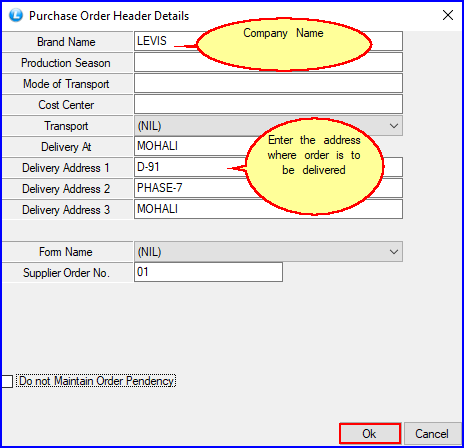Click the Form Name chevron arrow

click(394, 252)
